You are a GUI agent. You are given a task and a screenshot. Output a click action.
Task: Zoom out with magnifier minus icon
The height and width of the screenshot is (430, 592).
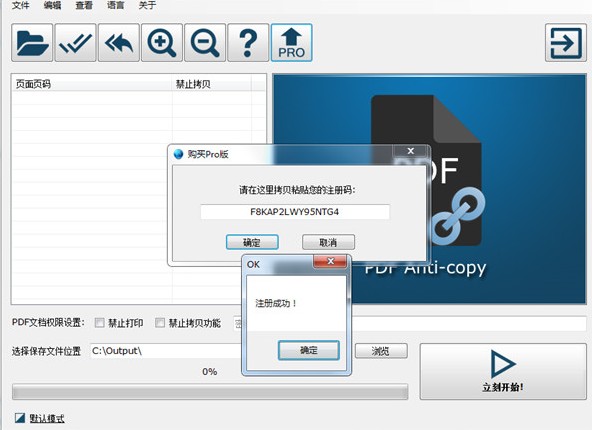pyautogui.click(x=205, y=43)
